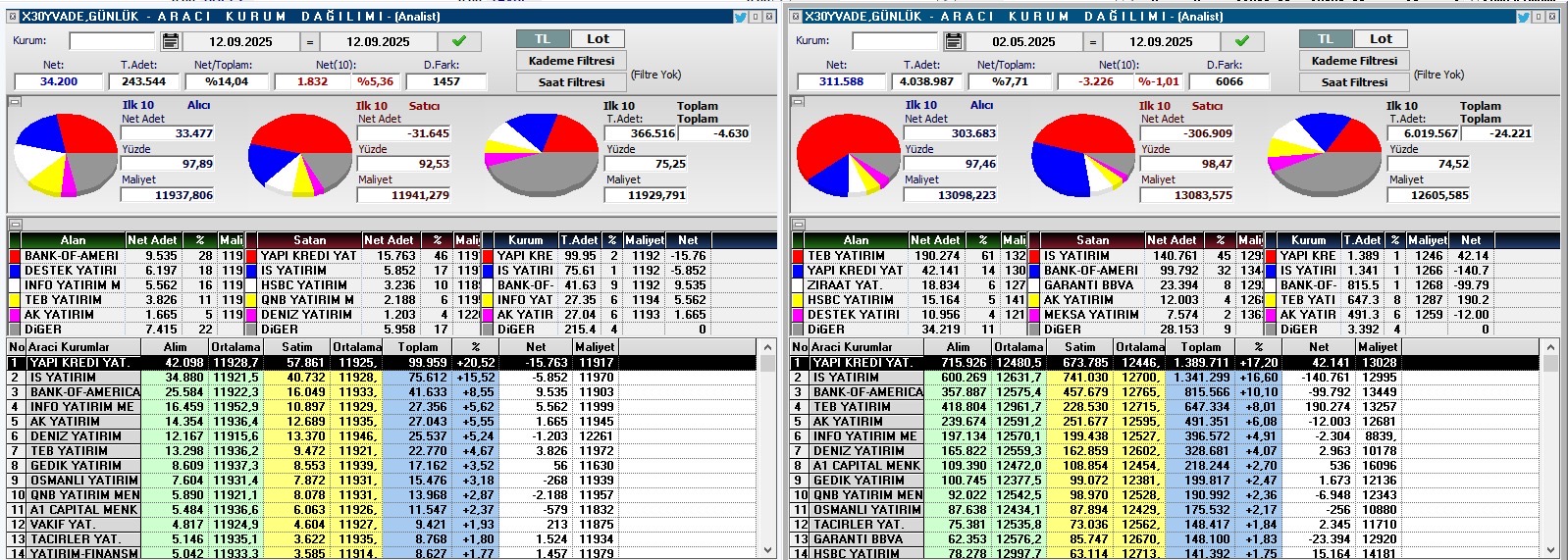Click Ilk 10 Satici pie chart, left window

point(299,154)
